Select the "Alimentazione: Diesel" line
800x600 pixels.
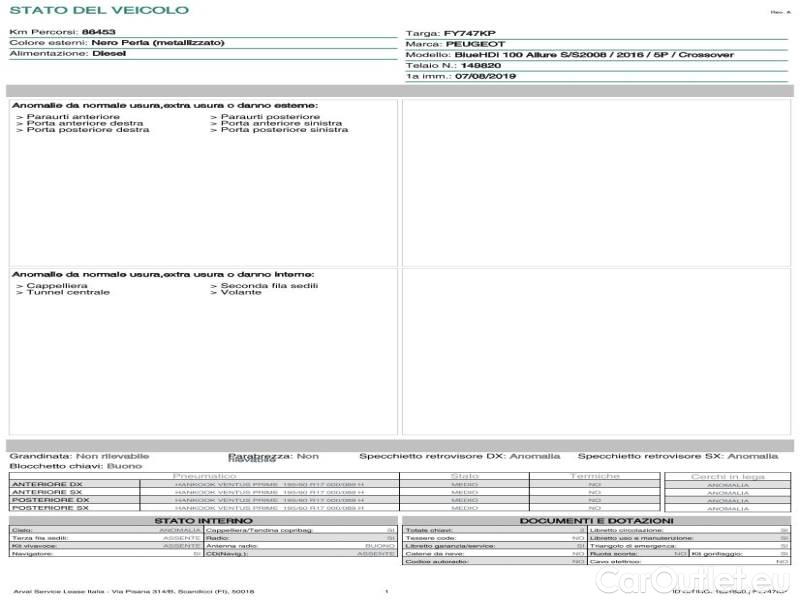coord(67,54)
